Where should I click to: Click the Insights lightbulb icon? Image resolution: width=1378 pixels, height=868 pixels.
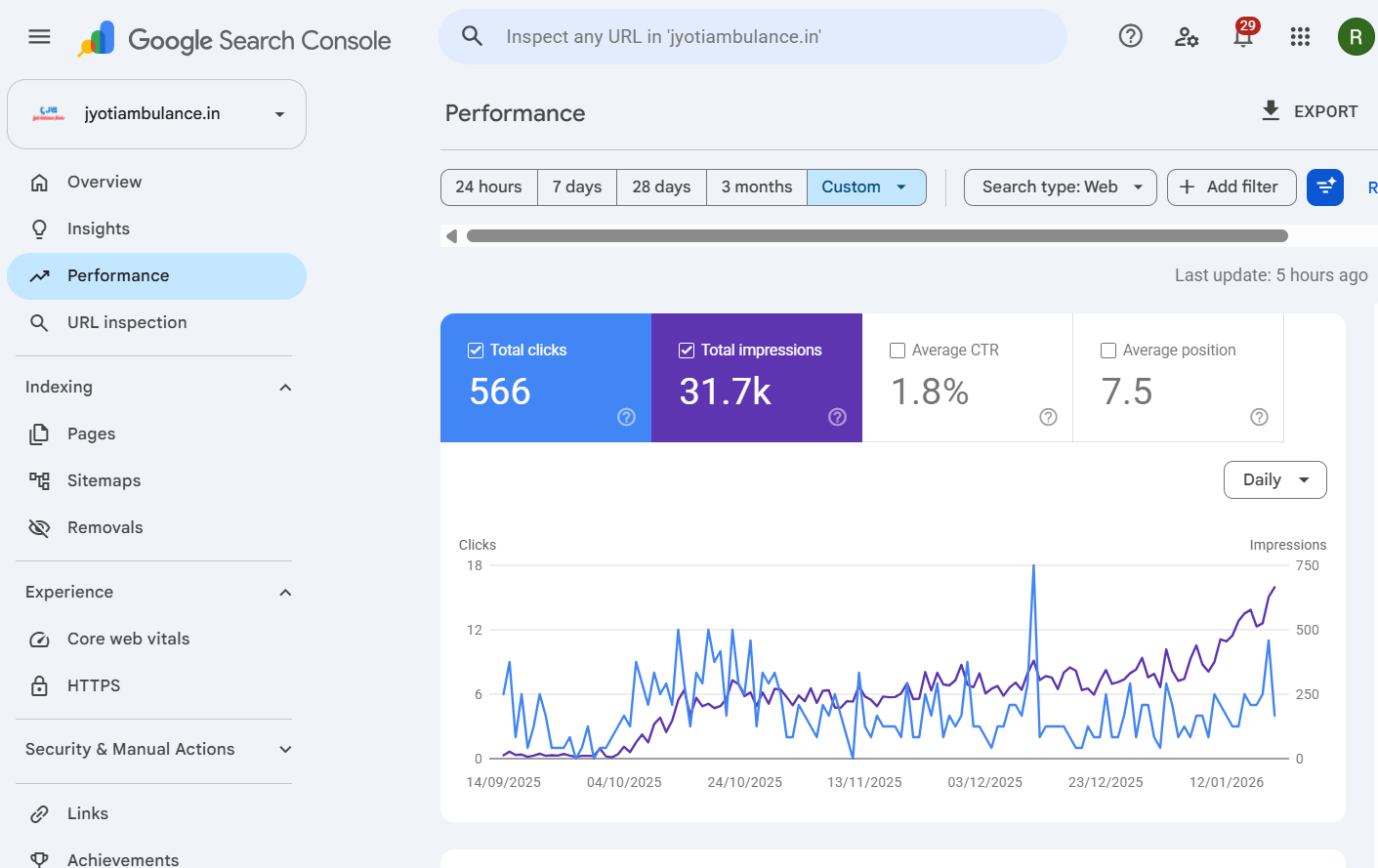tap(39, 229)
